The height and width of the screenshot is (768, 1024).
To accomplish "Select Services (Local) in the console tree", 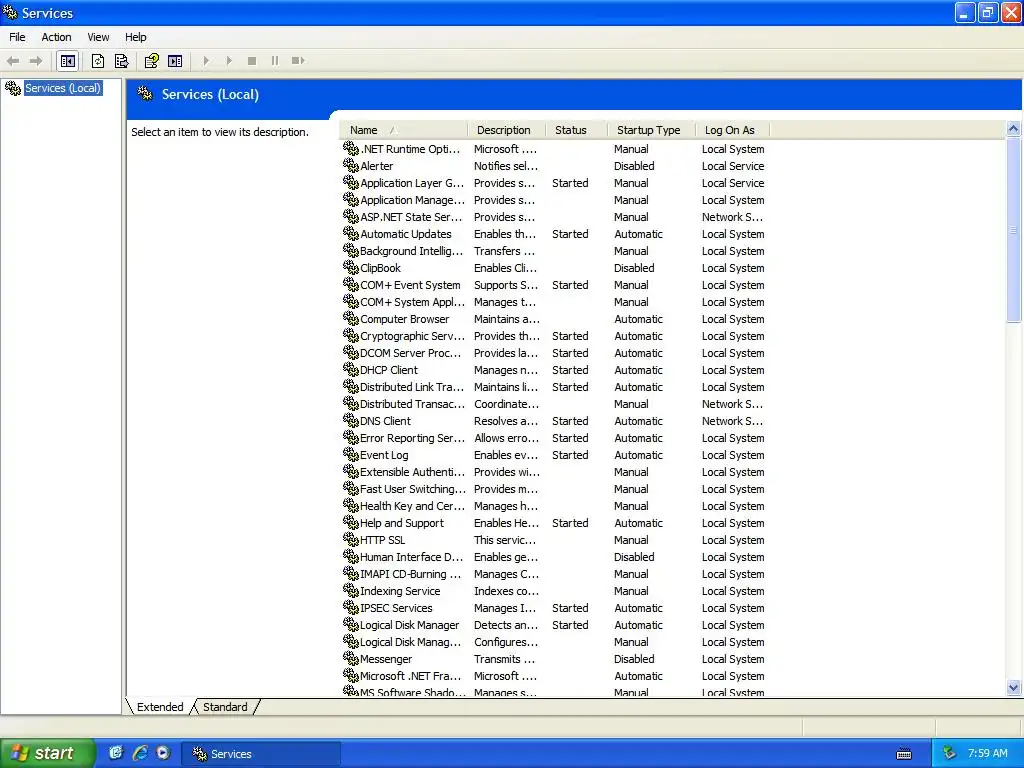I will click(63, 88).
